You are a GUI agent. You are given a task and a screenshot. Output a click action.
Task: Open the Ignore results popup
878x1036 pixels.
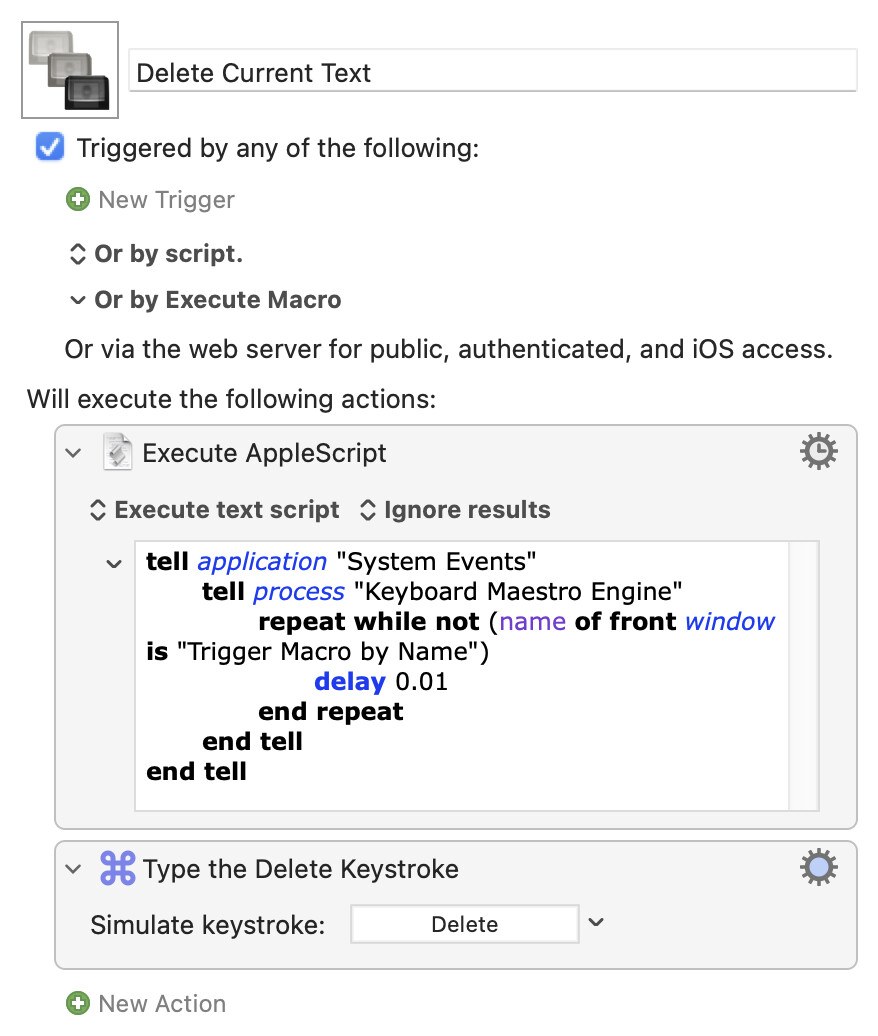455,510
